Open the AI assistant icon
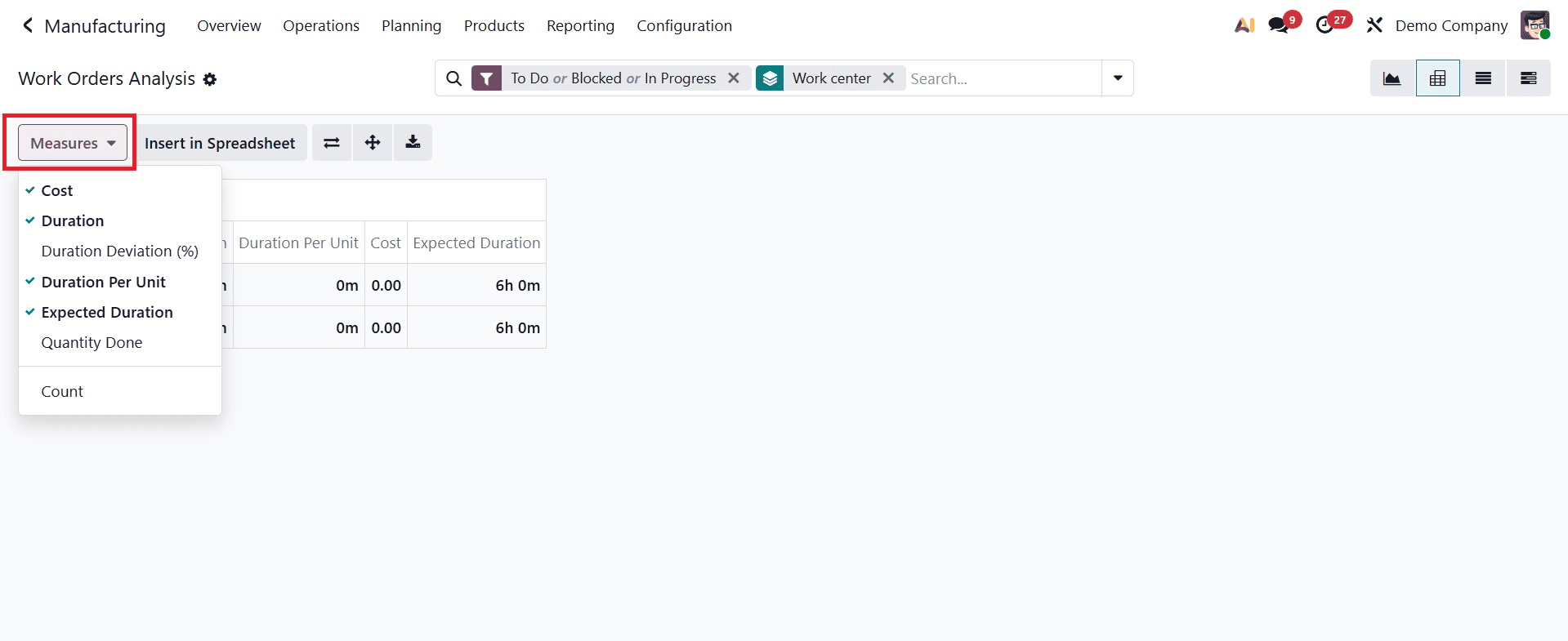The image size is (1568, 641). (x=1244, y=25)
